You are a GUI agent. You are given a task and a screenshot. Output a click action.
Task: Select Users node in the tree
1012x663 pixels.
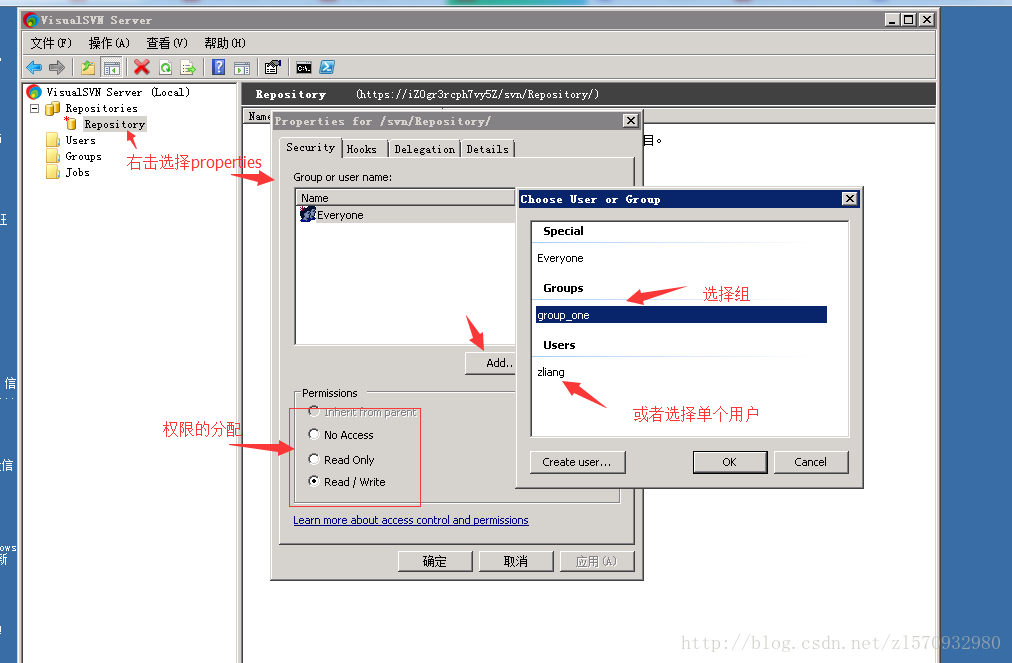[x=81, y=140]
